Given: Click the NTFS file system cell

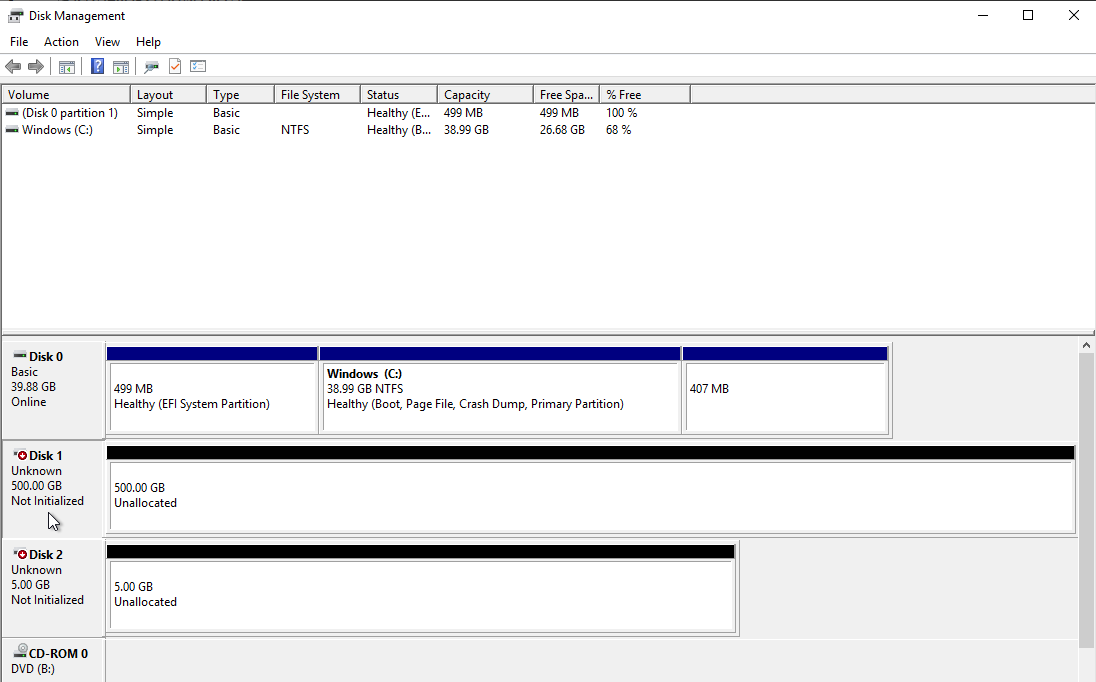Looking at the screenshot, I should [295, 130].
